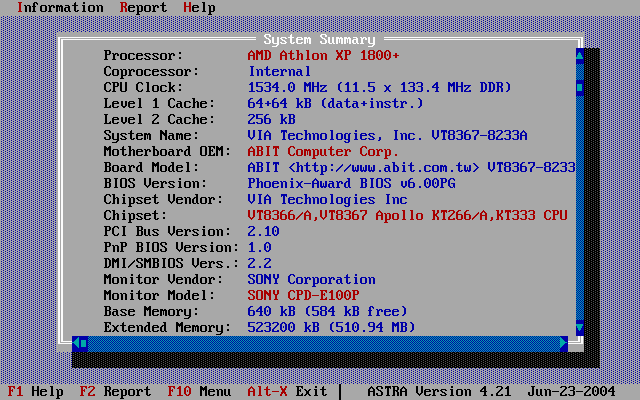Click the System Summary window title
This screenshot has width=640, height=400.
point(319,40)
